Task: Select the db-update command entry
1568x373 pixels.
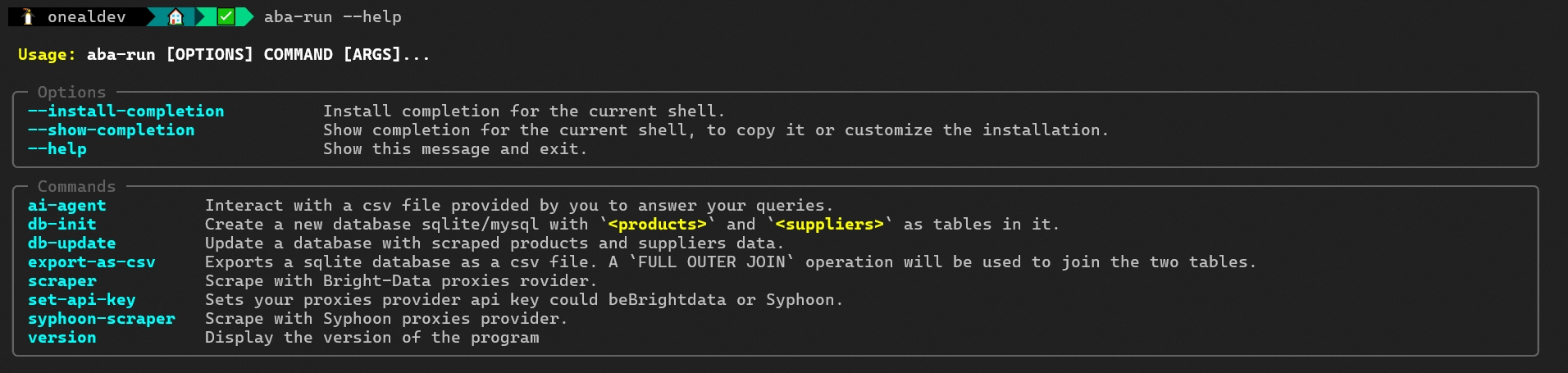Action: pos(71,243)
